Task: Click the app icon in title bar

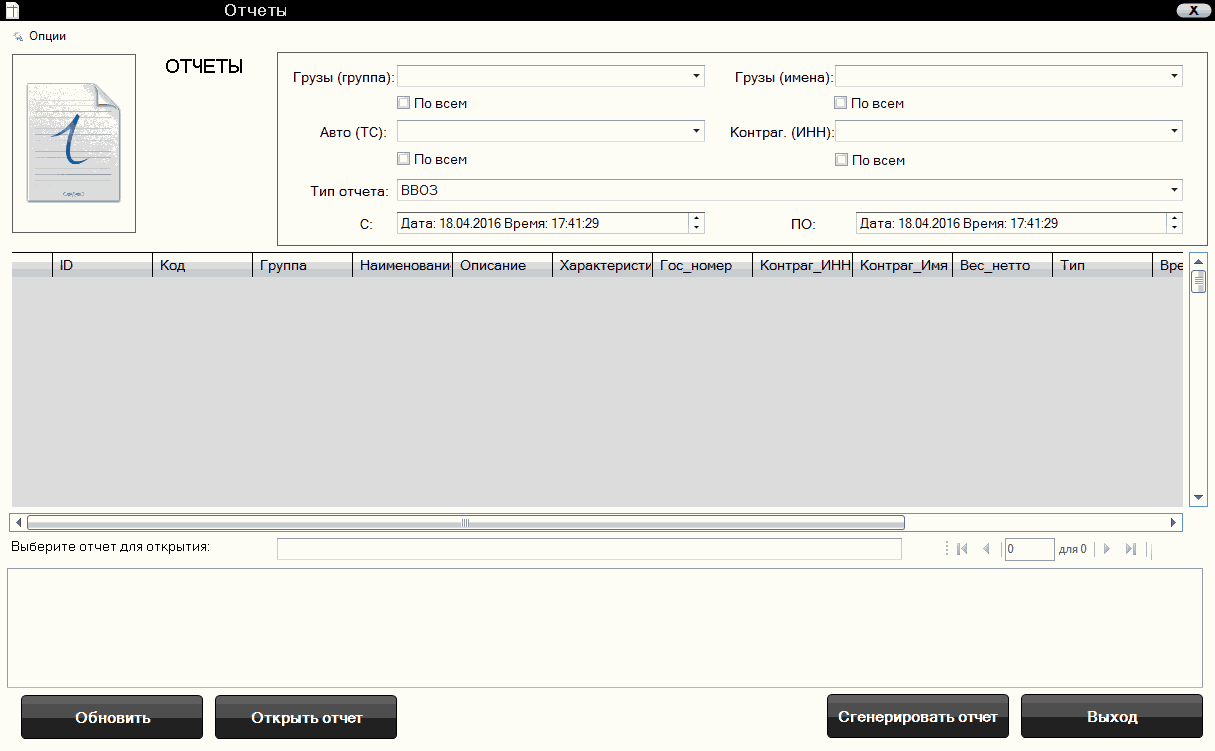Action: point(13,11)
